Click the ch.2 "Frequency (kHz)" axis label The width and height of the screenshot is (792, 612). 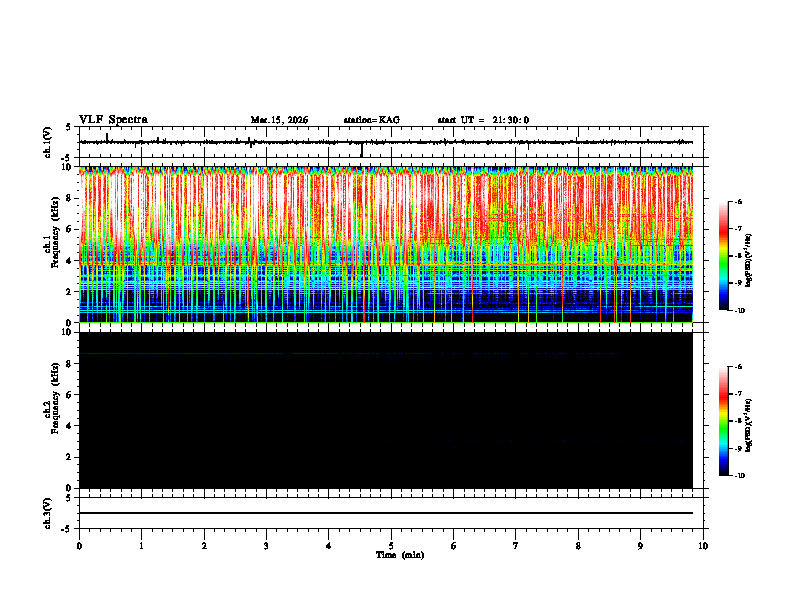56,398
